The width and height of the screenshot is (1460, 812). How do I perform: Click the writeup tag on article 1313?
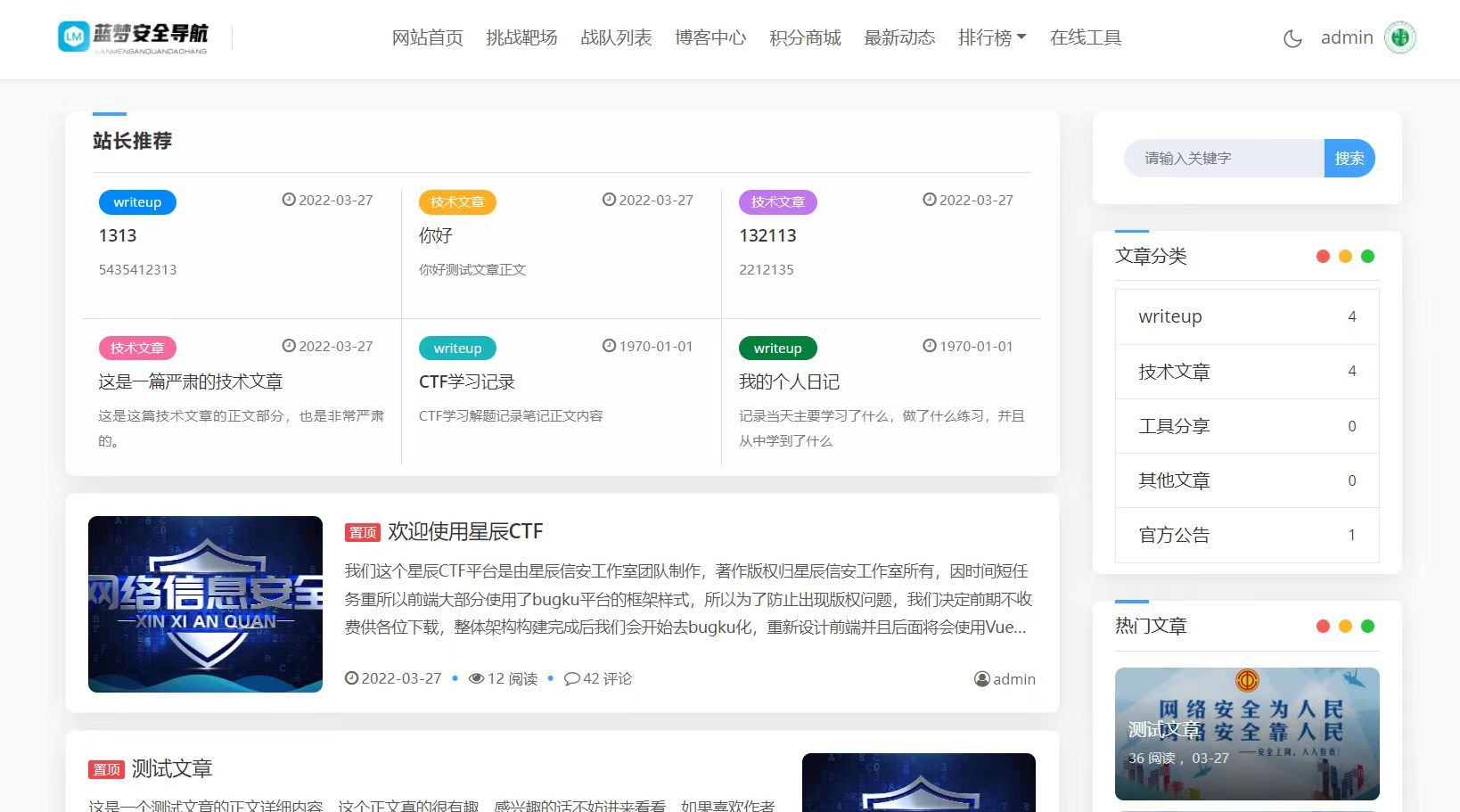point(137,202)
